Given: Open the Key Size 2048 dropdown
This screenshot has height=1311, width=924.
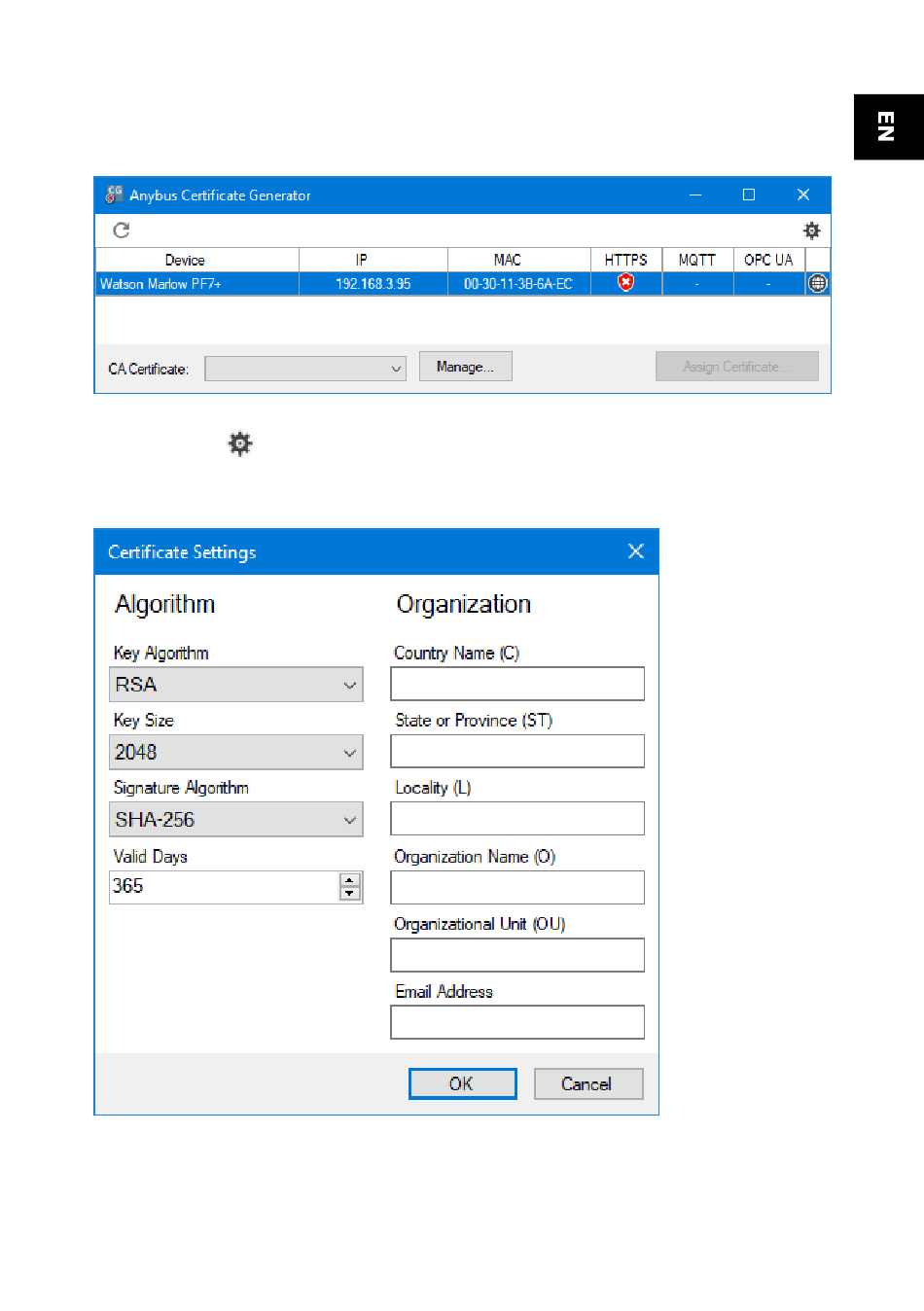Looking at the screenshot, I should coord(236,752).
